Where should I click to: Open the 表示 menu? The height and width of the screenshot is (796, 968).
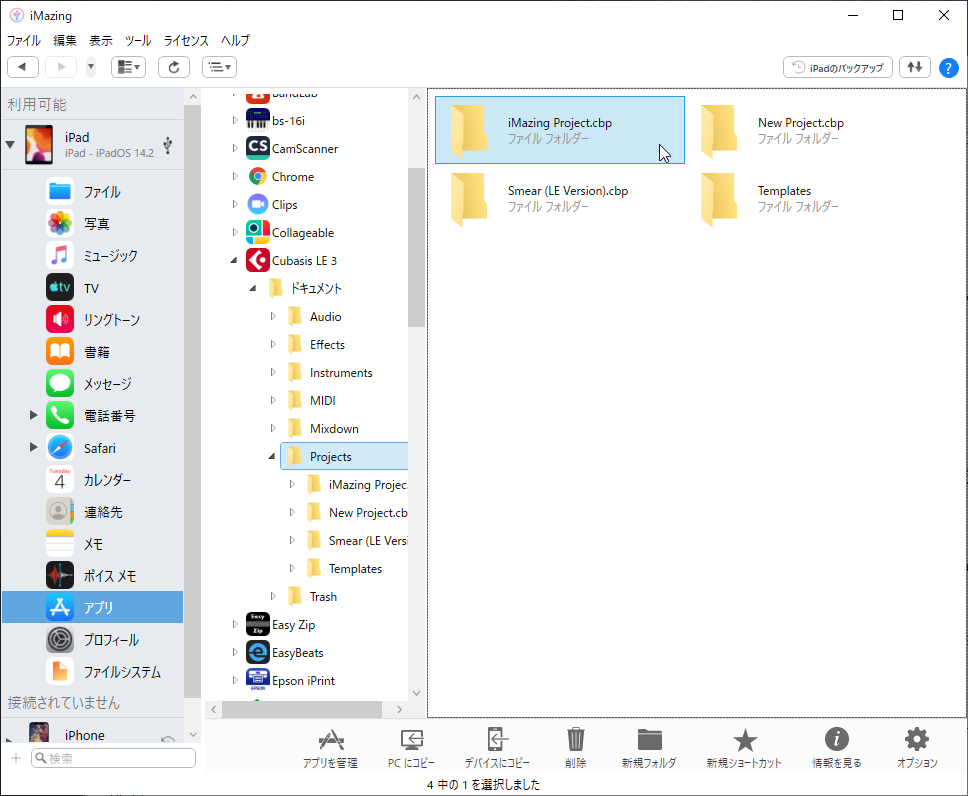(x=101, y=41)
